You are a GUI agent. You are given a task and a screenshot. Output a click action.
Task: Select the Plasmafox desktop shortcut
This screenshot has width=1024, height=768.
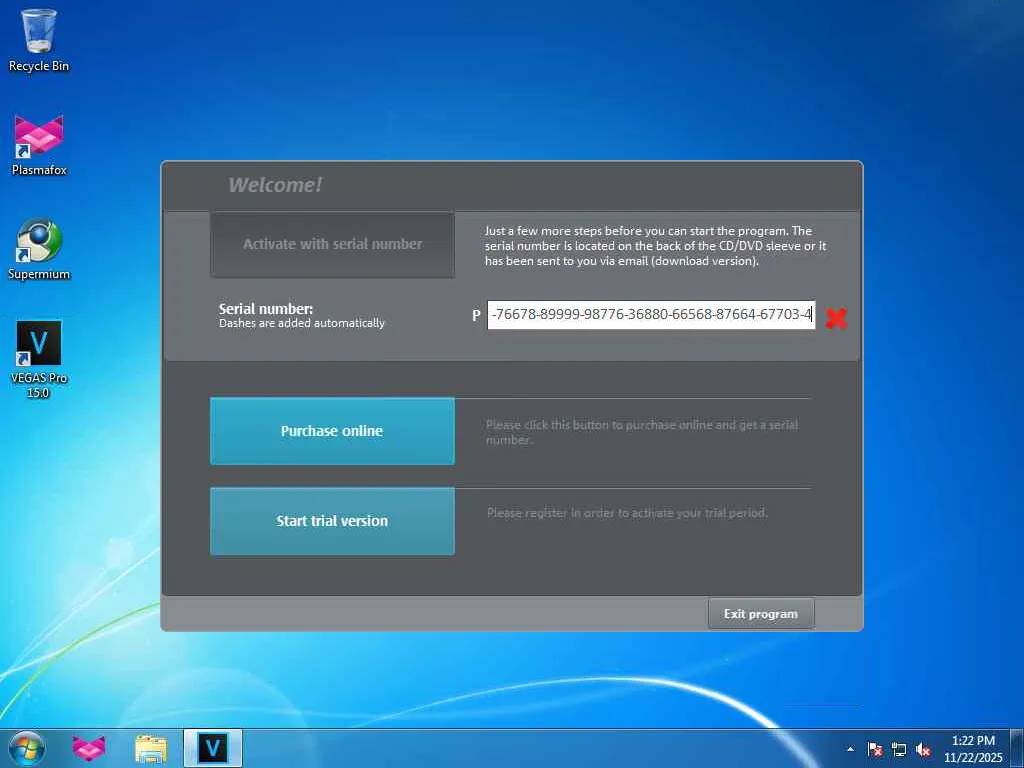pos(39,145)
